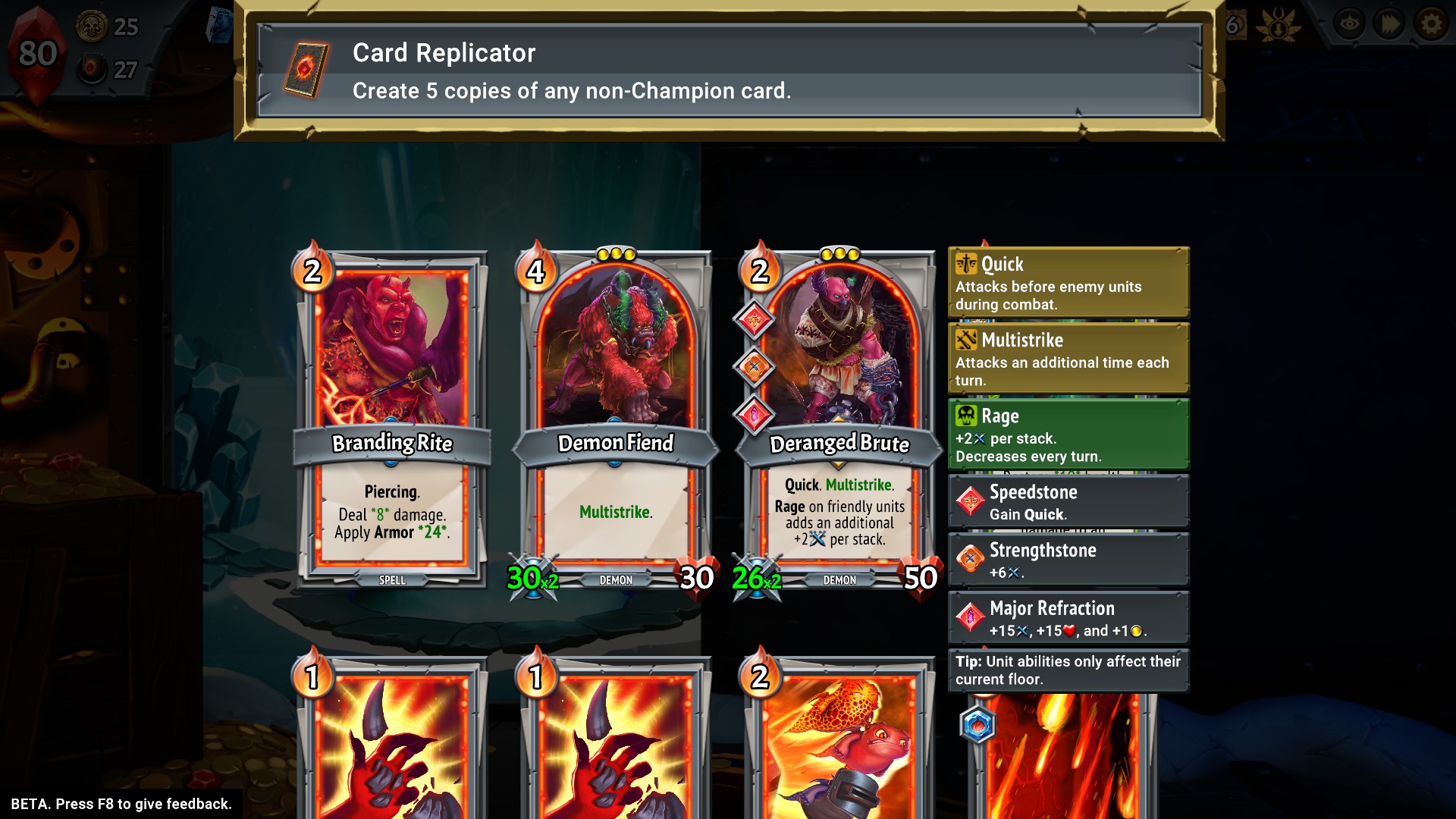The height and width of the screenshot is (819, 1456).
Task: Click the gold skull coin icon
Action: pos(92,27)
